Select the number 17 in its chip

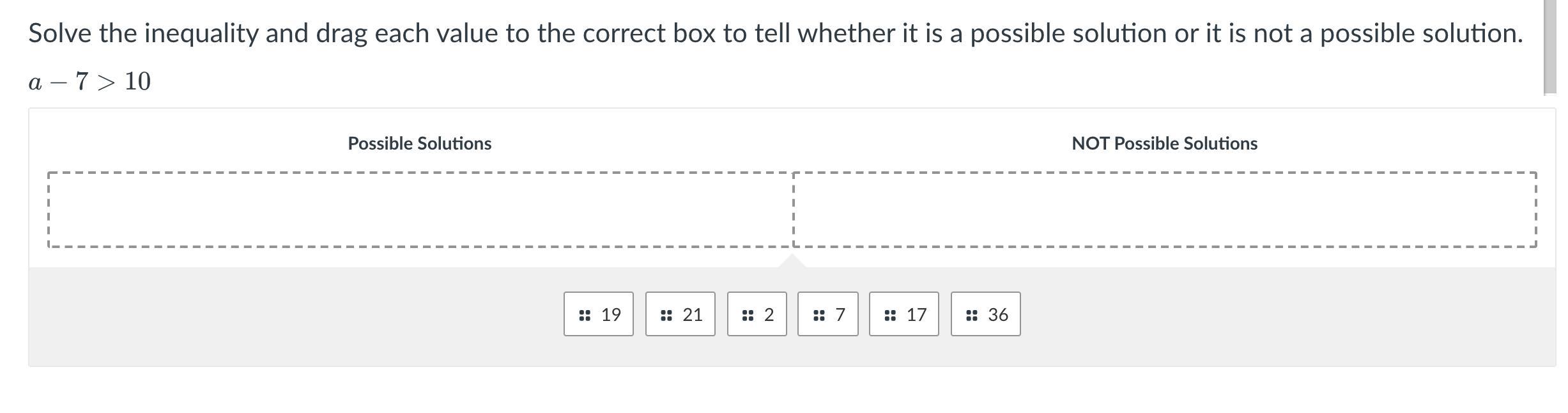916,315
